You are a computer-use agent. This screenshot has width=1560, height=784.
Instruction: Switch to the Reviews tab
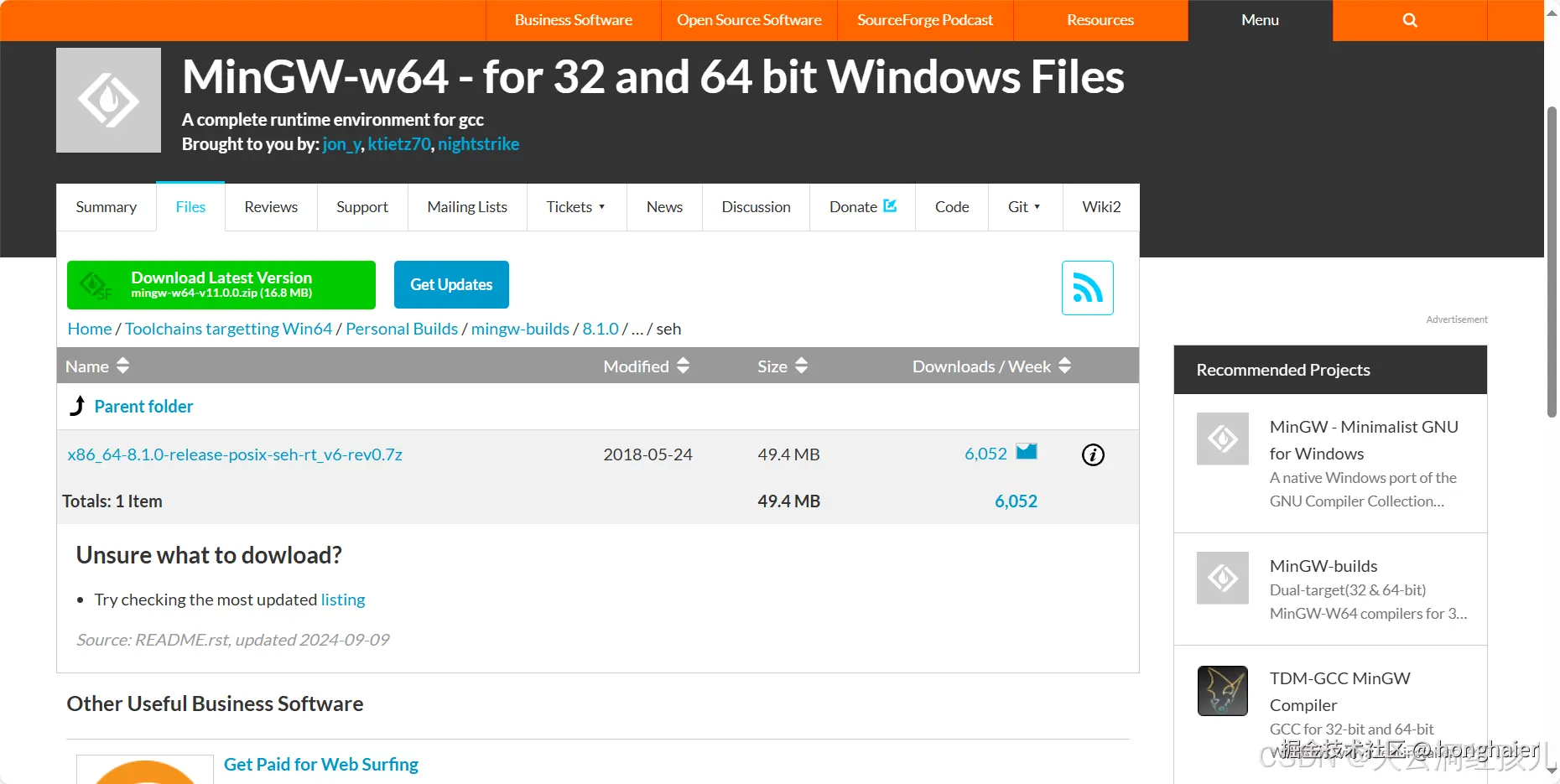pyautogui.click(x=271, y=207)
